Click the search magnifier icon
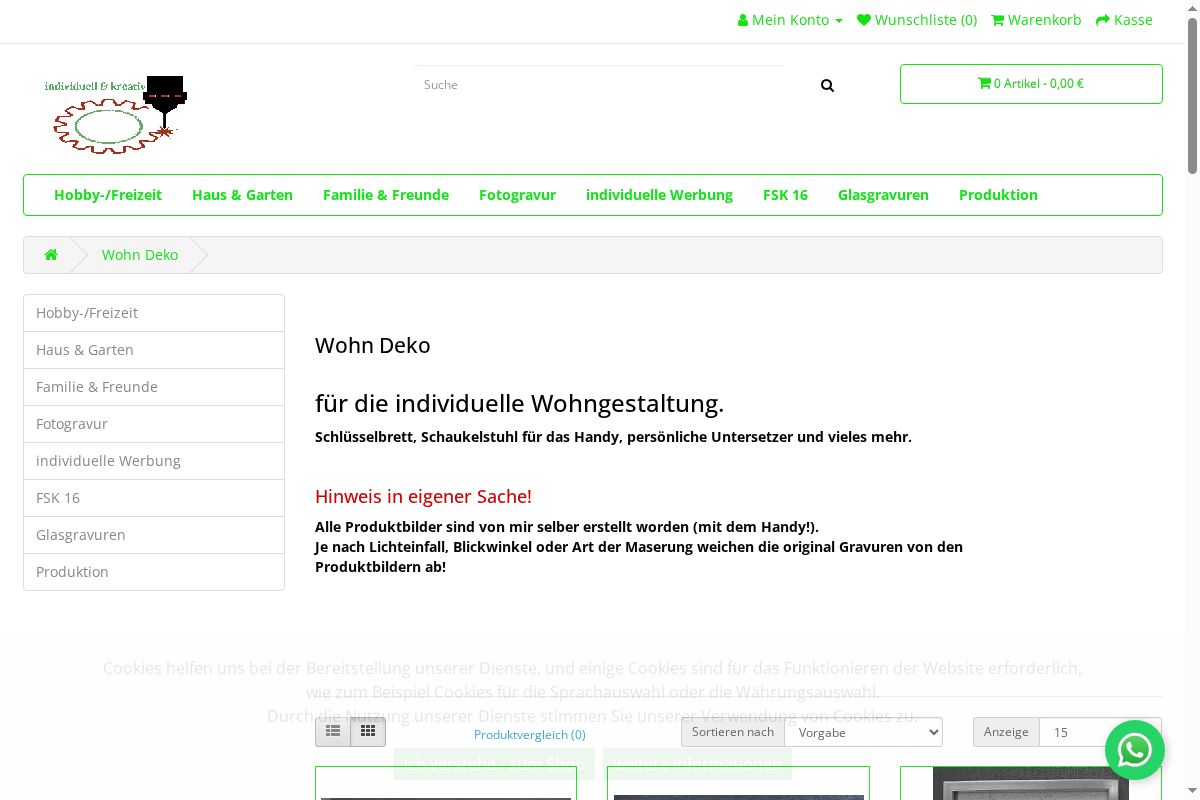 (827, 85)
